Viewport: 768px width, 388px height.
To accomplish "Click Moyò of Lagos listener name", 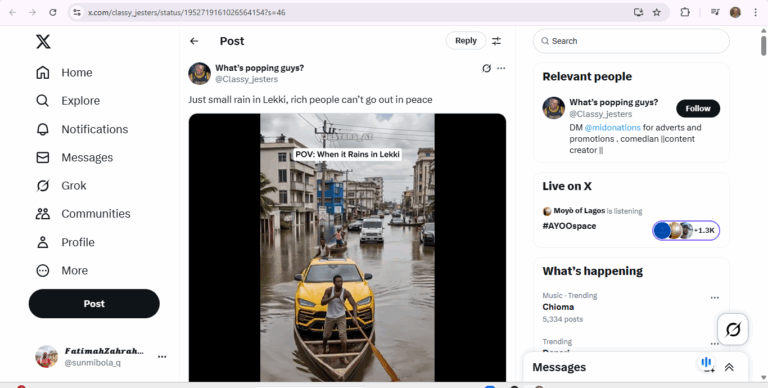I will click(579, 211).
